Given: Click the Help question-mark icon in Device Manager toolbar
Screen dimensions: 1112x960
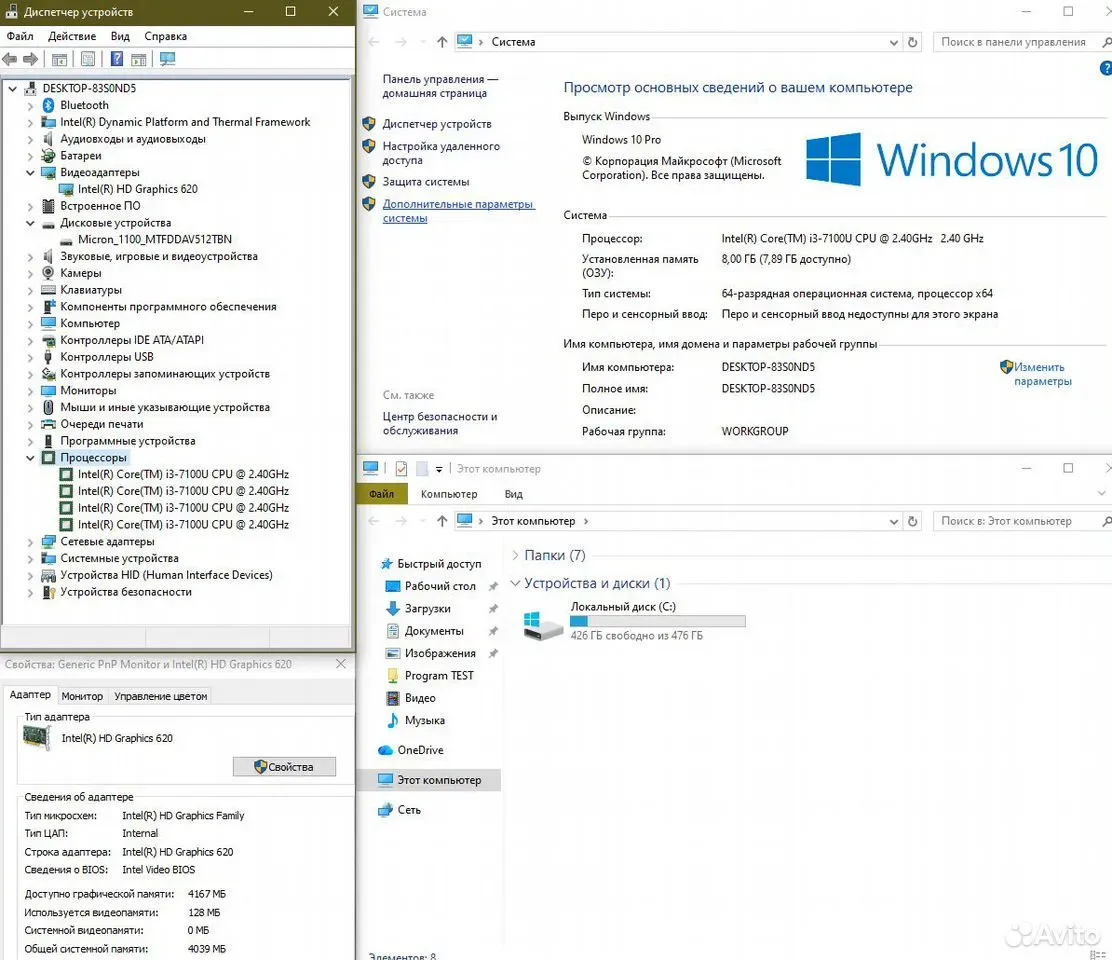Looking at the screenshot, I should point(117,60).
